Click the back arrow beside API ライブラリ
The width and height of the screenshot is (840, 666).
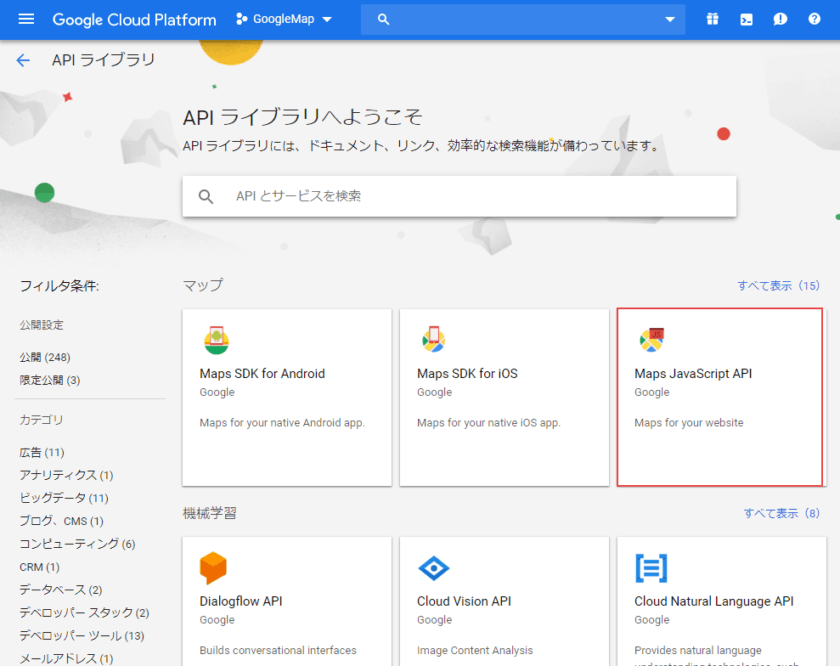[x=23, y=60]
